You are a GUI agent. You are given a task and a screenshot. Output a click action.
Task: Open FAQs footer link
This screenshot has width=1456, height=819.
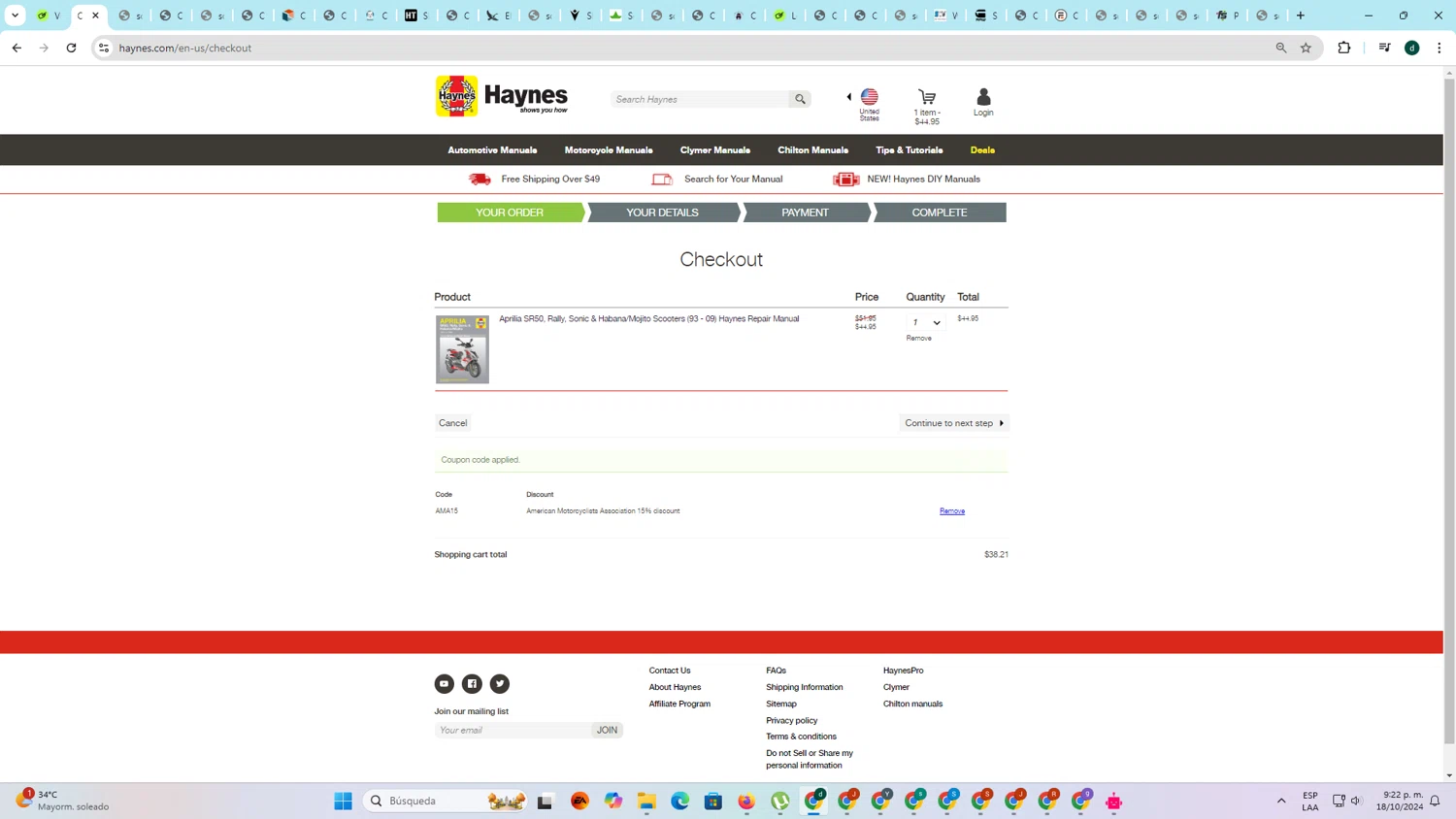coord(776,671)
